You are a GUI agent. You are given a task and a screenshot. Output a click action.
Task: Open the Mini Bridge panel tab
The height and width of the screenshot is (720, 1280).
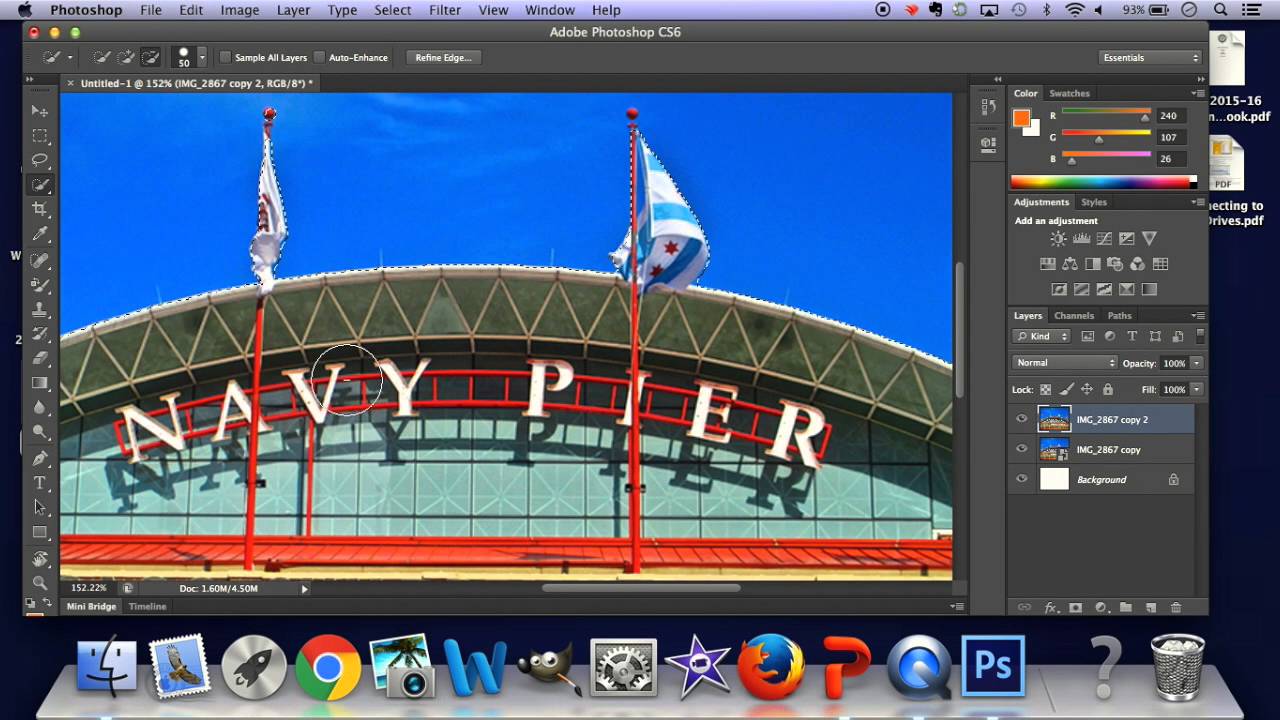pos(92,607)
